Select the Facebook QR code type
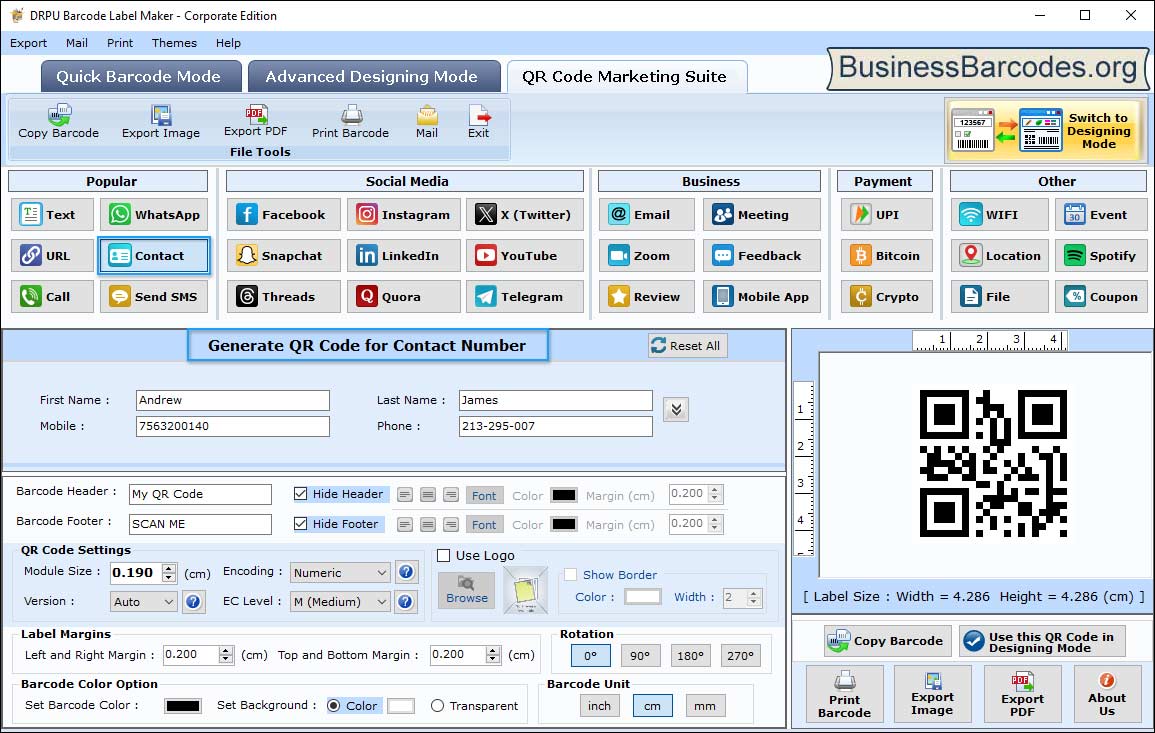Image resolution: width=1155 pixels, height=733 pixels. pos(284,214)
